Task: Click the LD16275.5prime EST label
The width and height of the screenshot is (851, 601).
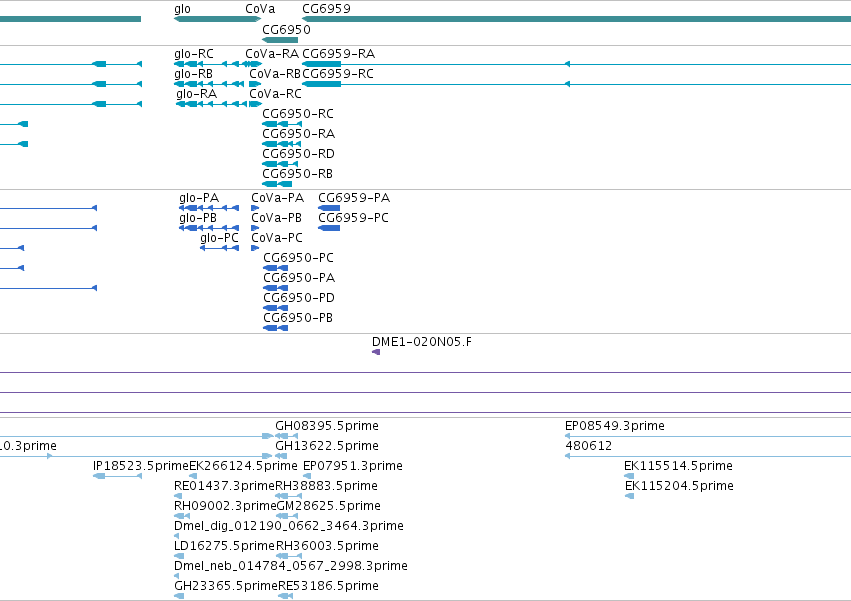Action: point(225,547)
